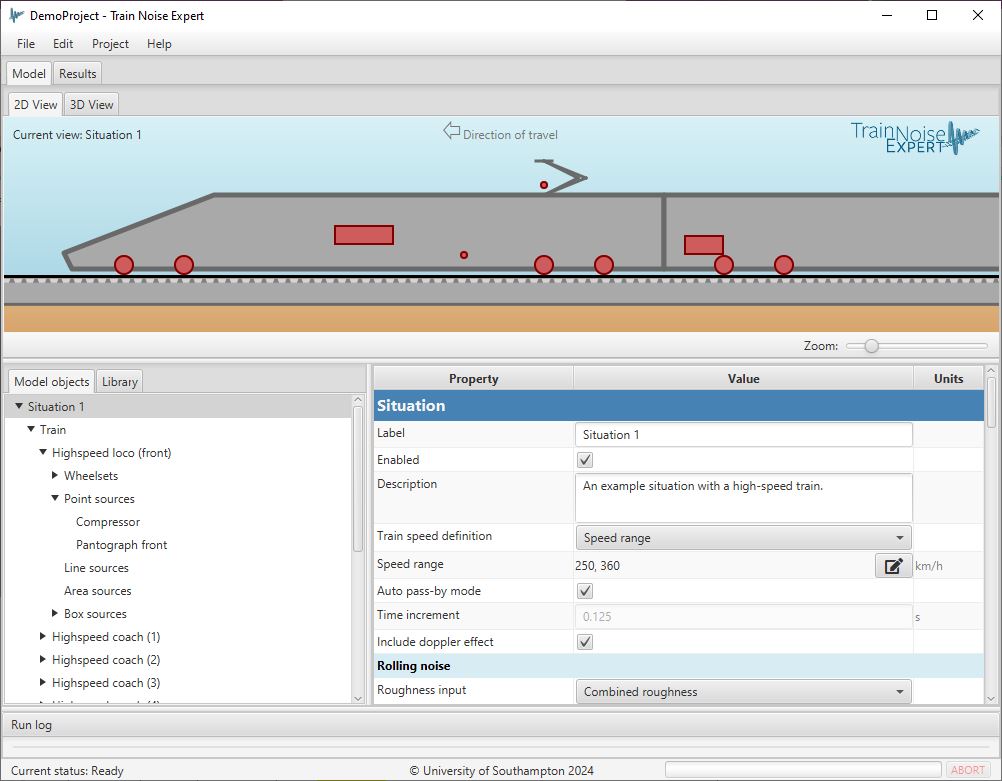Select Area sources in the tree
The height and width of the screenshot is (781, 1002).
97,591
